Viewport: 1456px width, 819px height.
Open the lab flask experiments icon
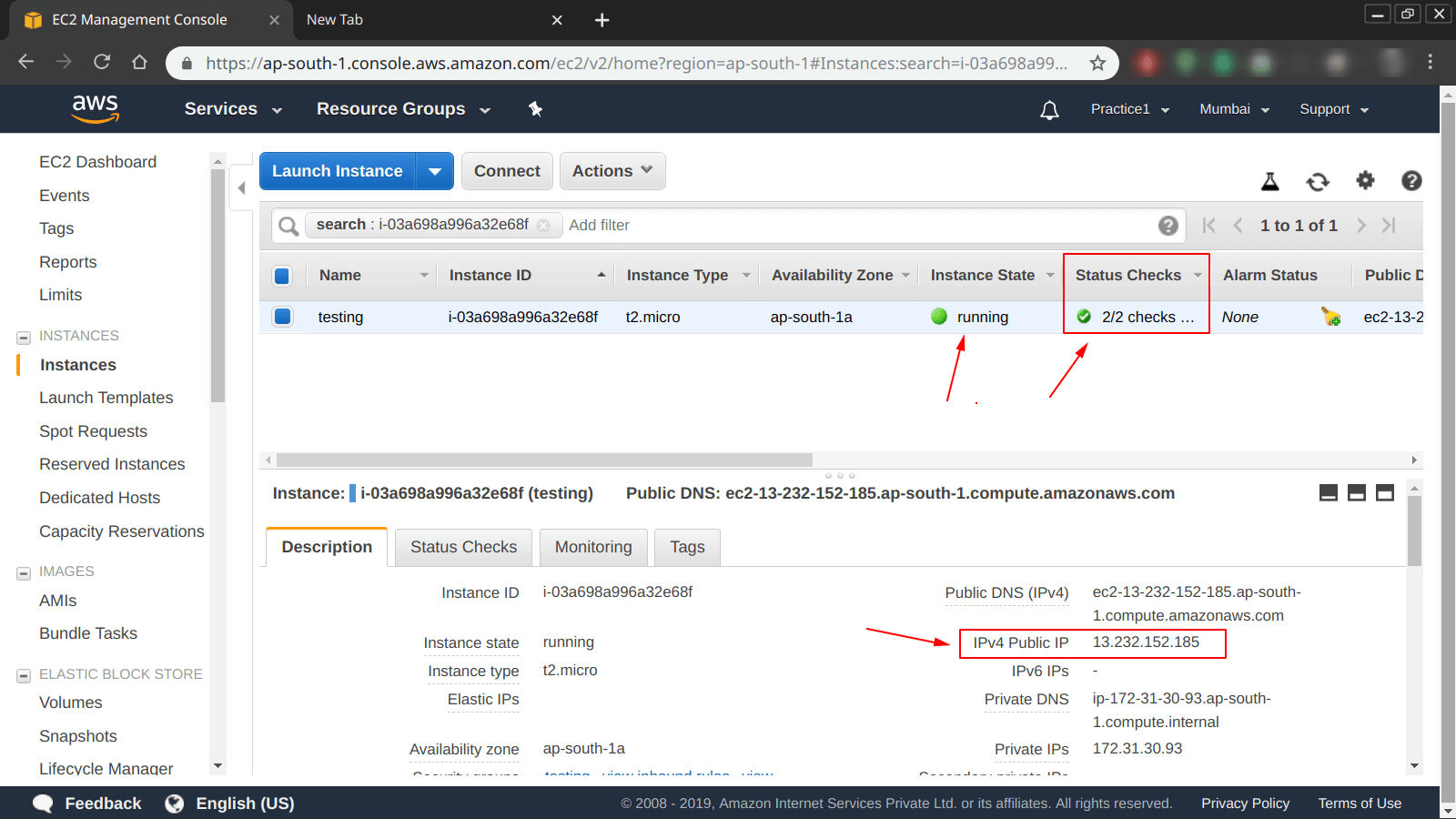pos(1270,181)
